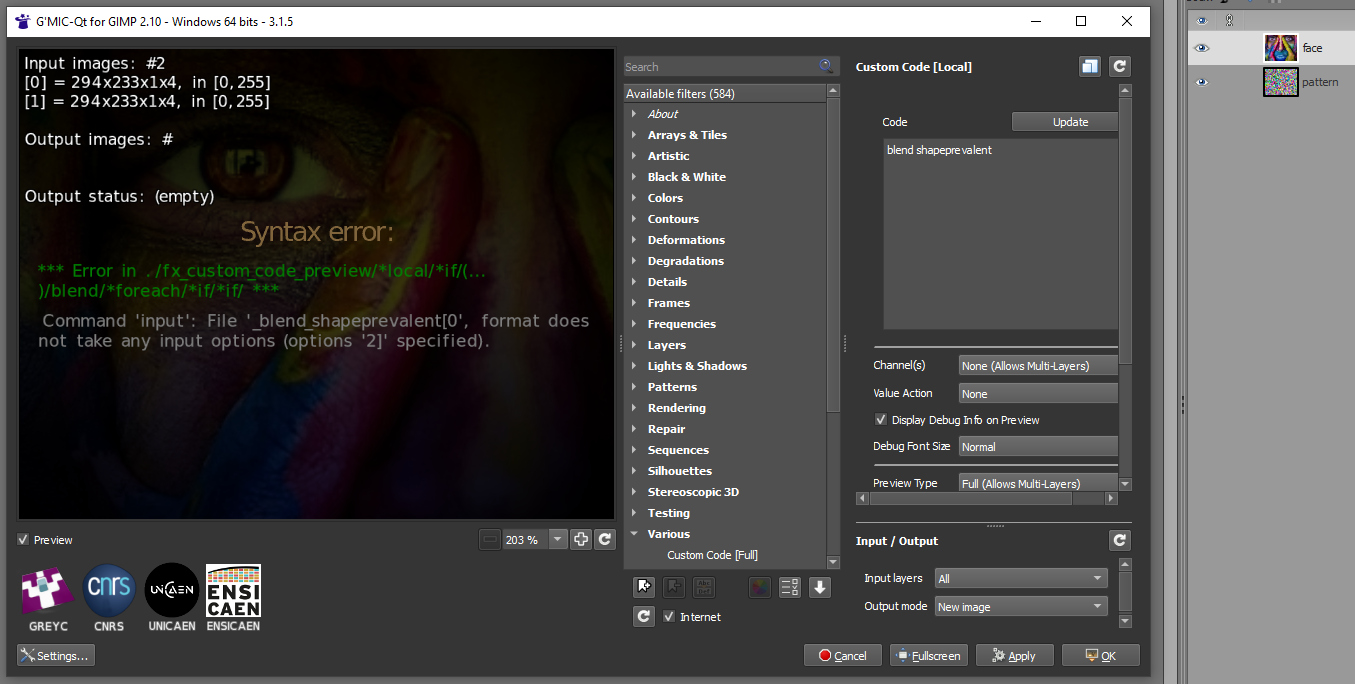Click inside the filter Search field
Screen dimensions: 1355x684
tap(720, 67)
